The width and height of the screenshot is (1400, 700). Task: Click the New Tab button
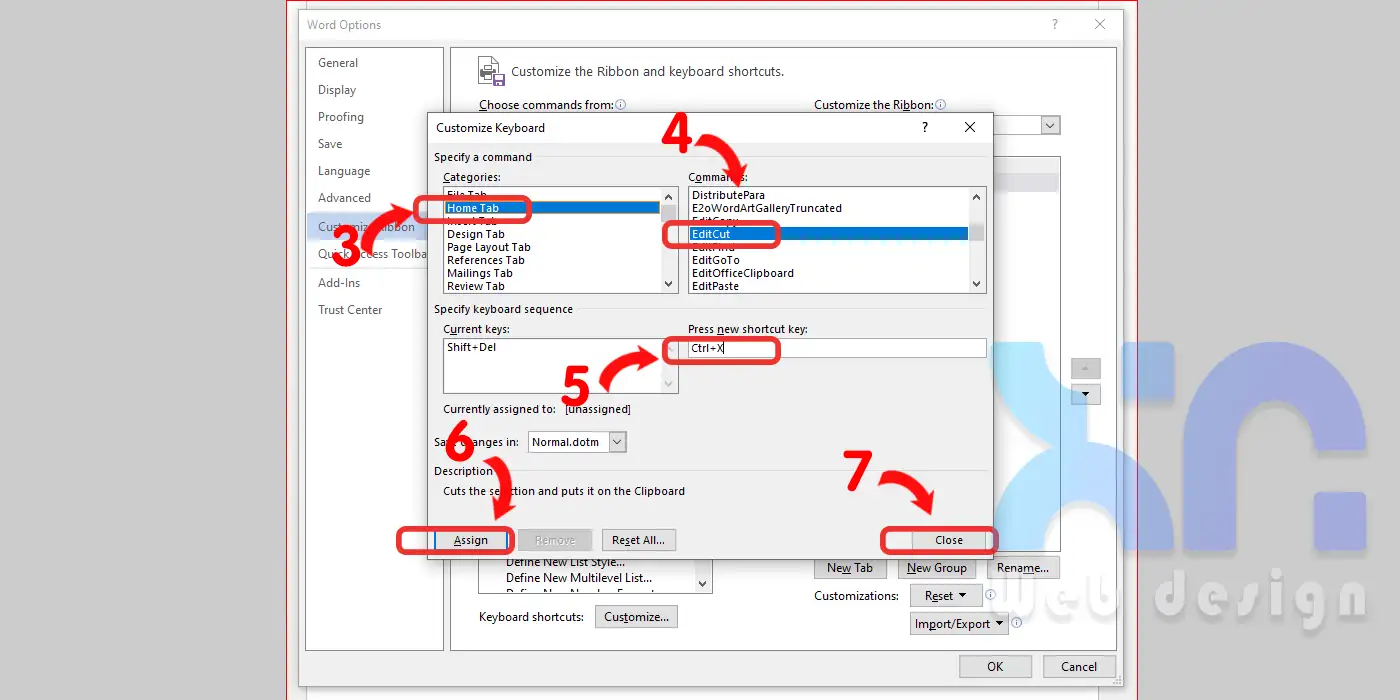point(850,568)
